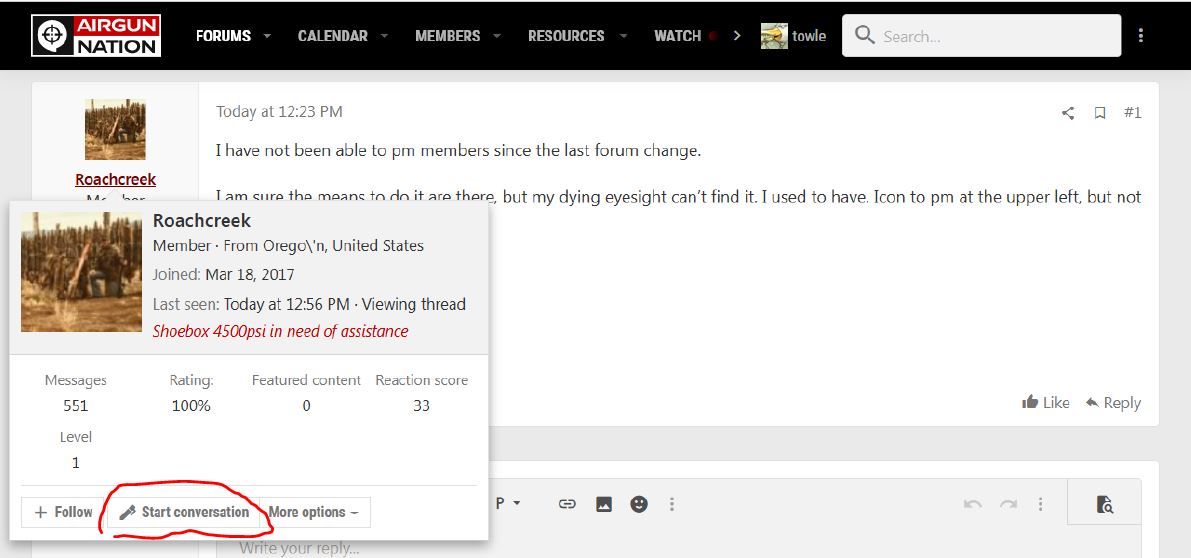Open the Shoebox 4500psi in need of assistance thread
This screenshot has width=1191, height=558.
pyautogui.click(x=280, y=331)
